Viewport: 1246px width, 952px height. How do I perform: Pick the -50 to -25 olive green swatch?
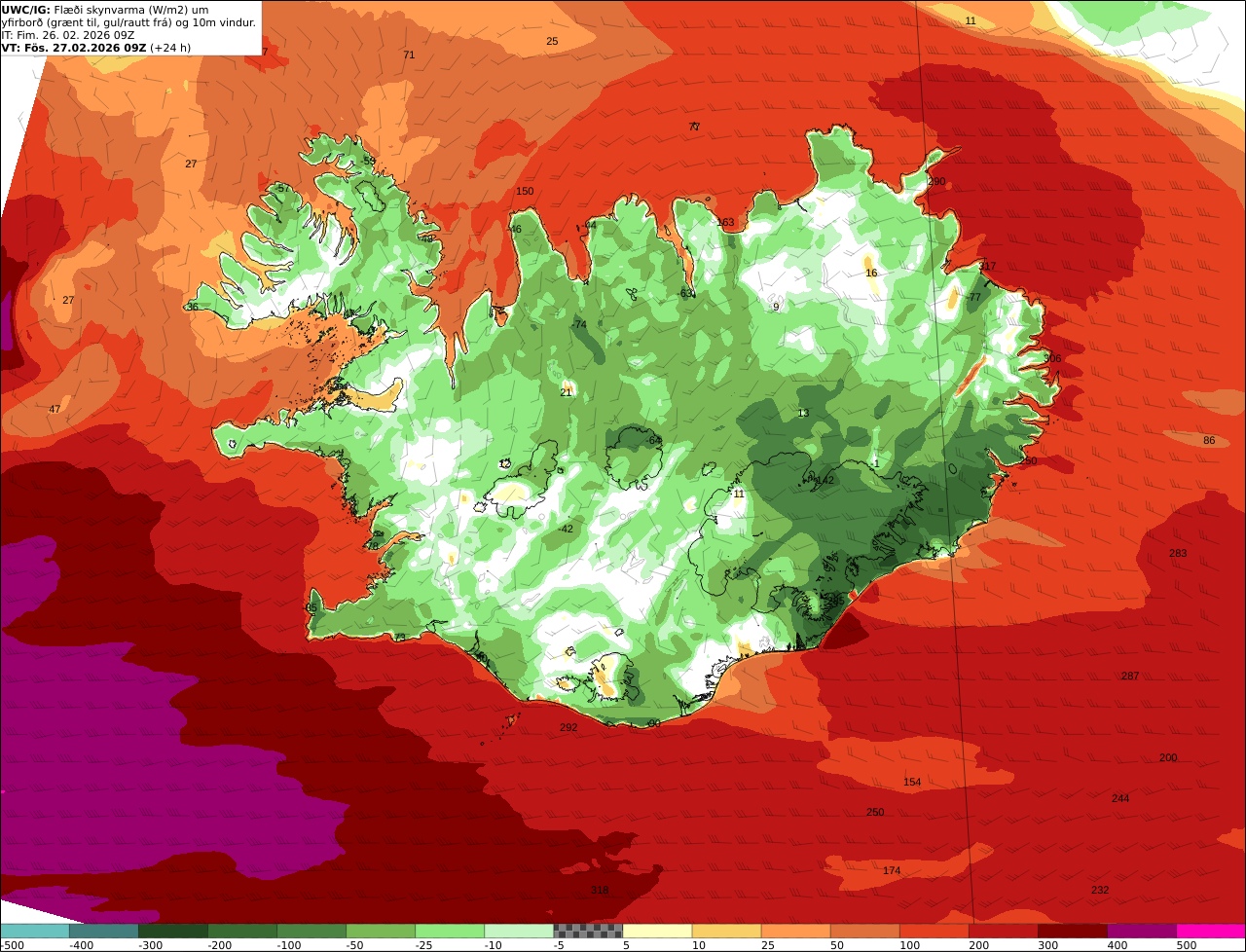point(381,931)
